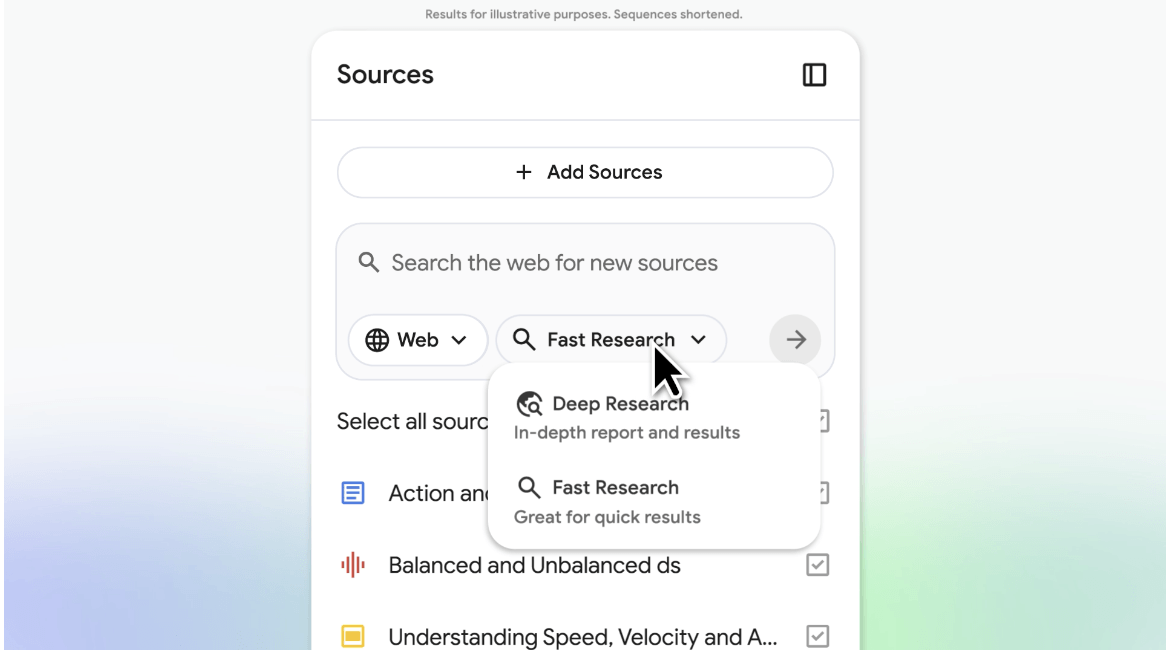Focus the Search the web input field
Image resolution: width=1168 pixels, height=650 pixels.
point(580,263)
